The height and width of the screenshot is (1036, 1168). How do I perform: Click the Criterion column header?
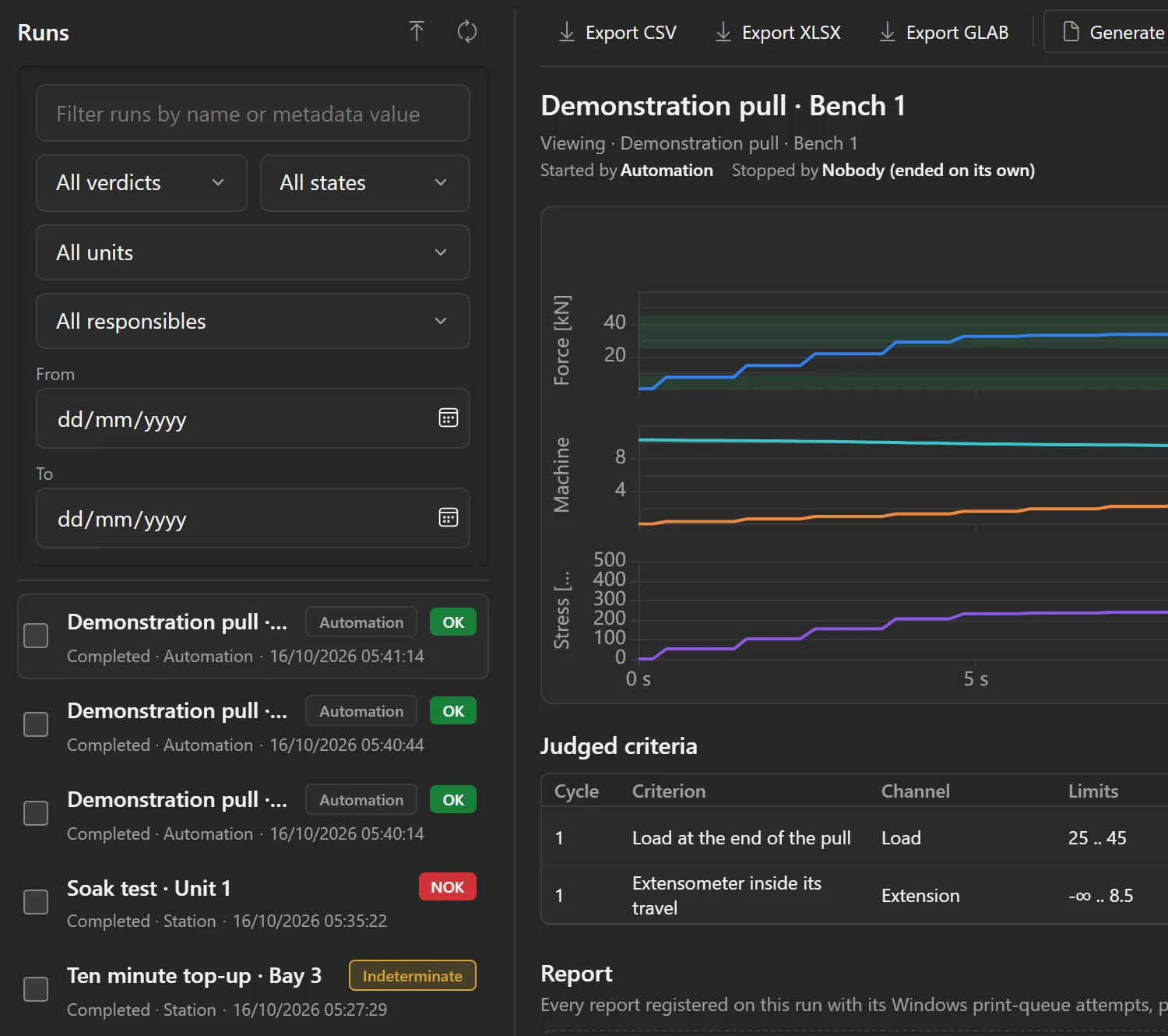tap(669, 791)
